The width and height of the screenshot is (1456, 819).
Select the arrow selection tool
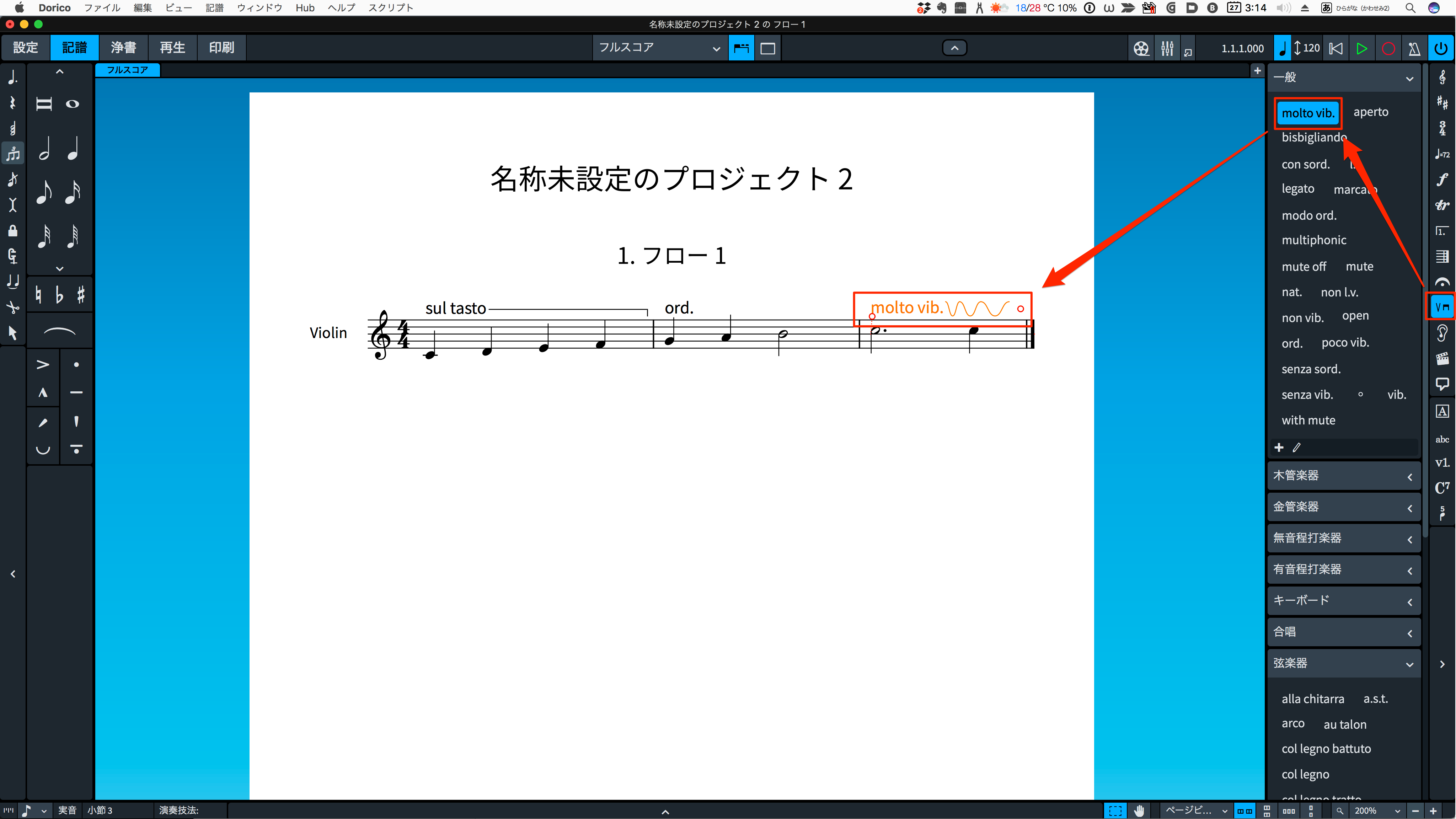tap(12, 333)
